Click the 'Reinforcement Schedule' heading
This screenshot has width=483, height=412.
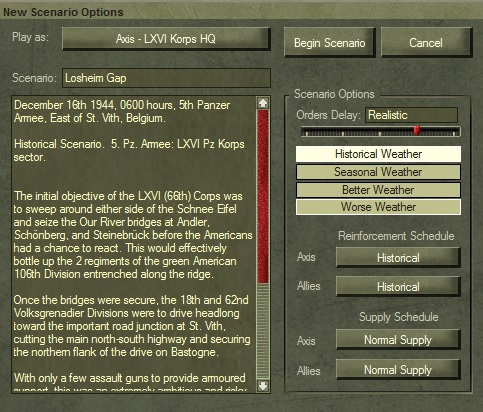[x=396, y=236]
